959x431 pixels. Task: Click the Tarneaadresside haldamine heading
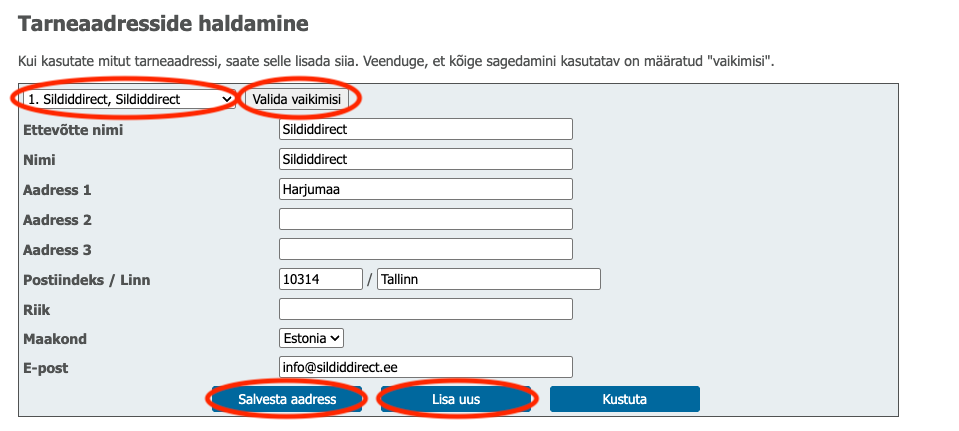(163, 21)
